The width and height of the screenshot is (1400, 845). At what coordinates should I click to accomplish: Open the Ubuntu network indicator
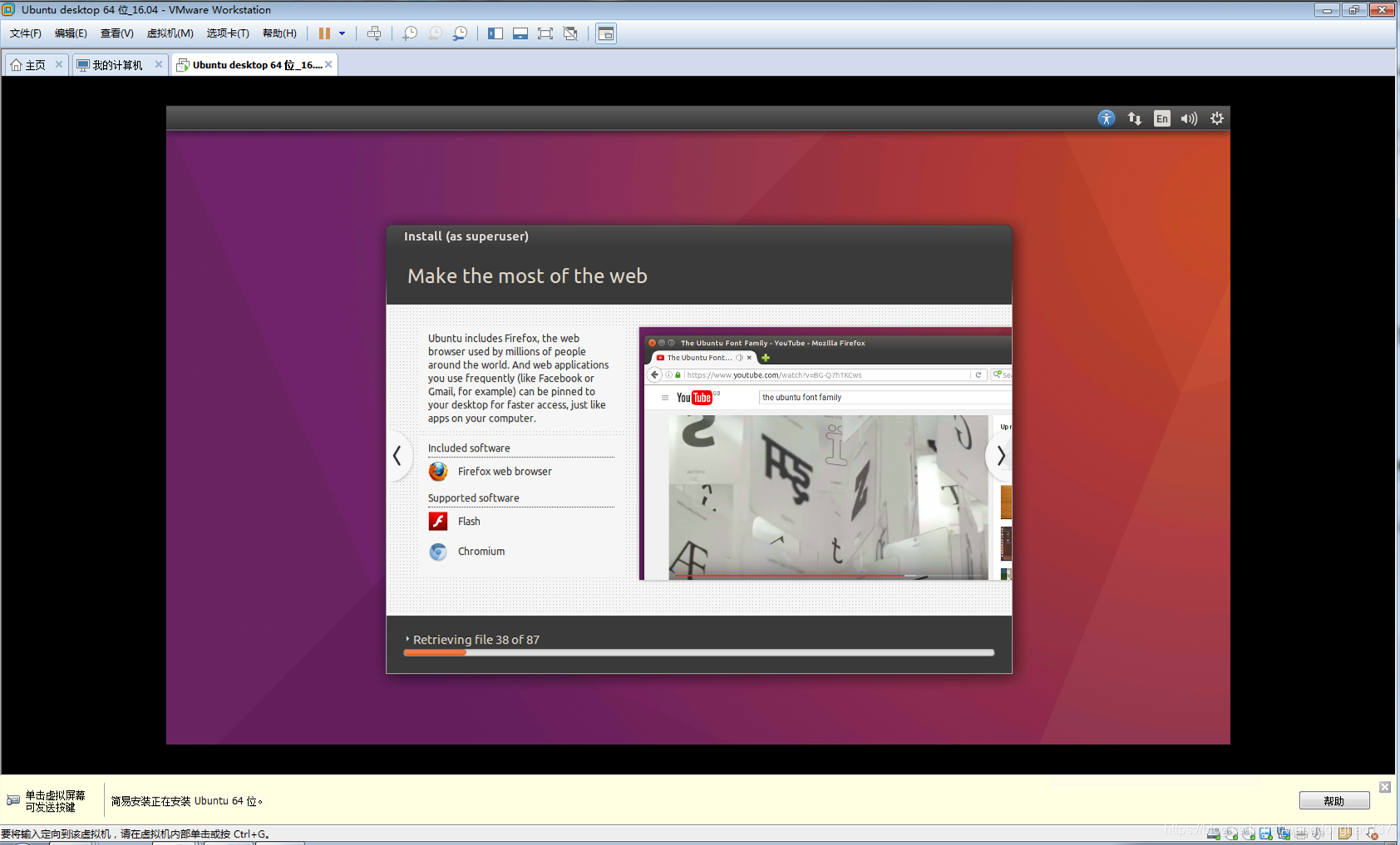pyautogui.click(x=1134, y=118)
